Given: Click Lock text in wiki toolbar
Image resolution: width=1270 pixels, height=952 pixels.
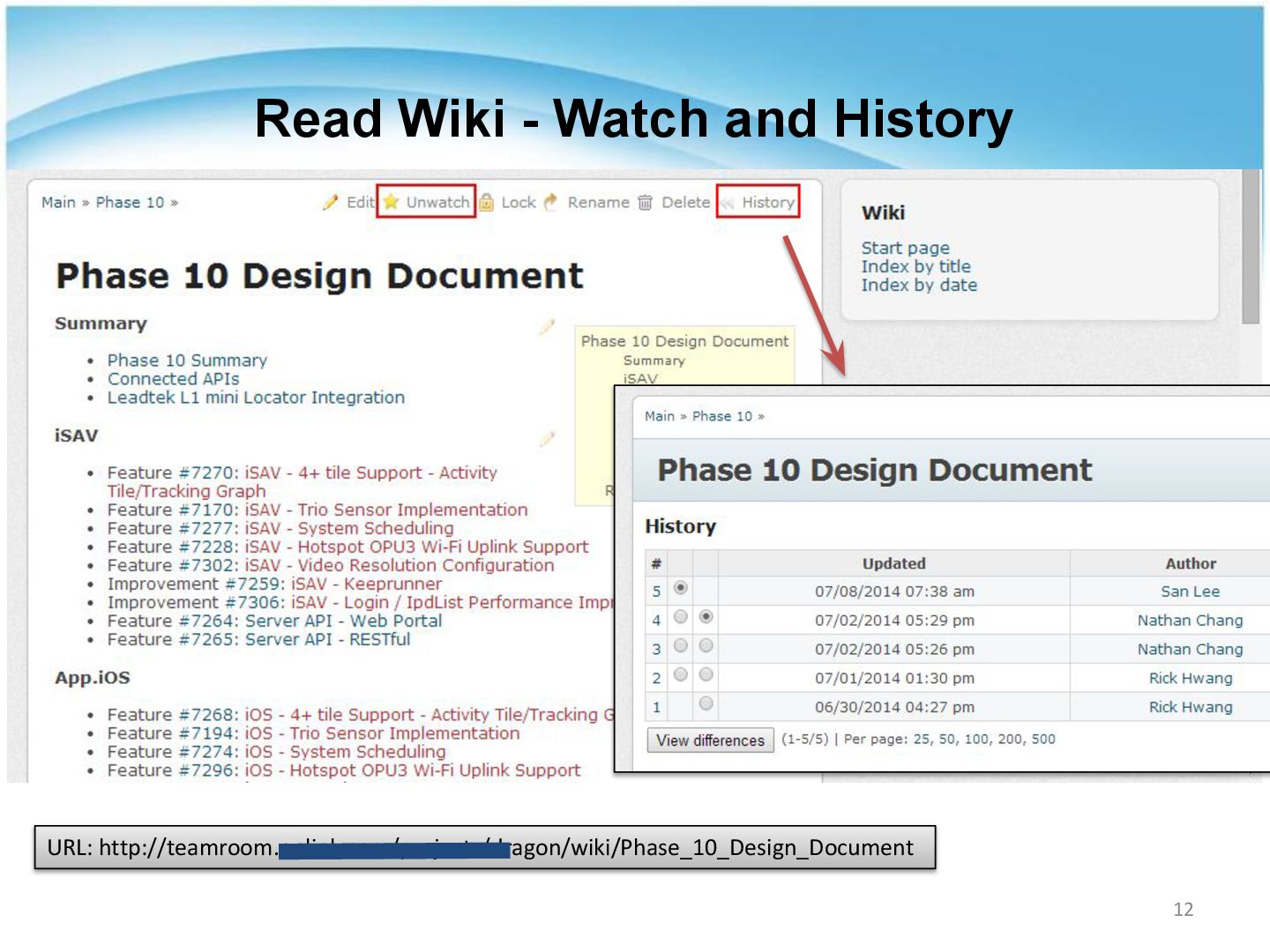Looking at the screenshot, I should (519, 203).
